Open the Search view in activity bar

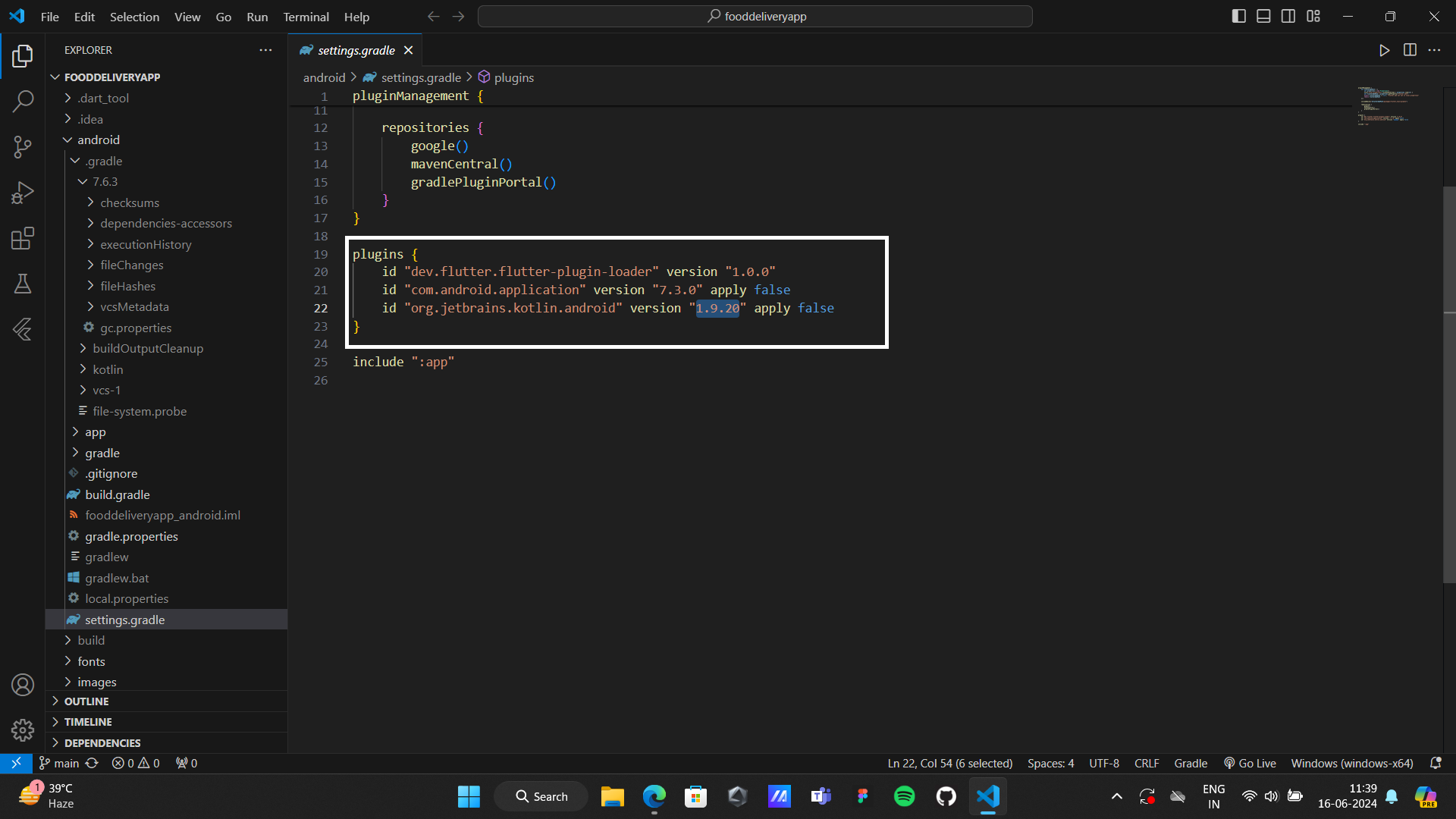[23, 101]
